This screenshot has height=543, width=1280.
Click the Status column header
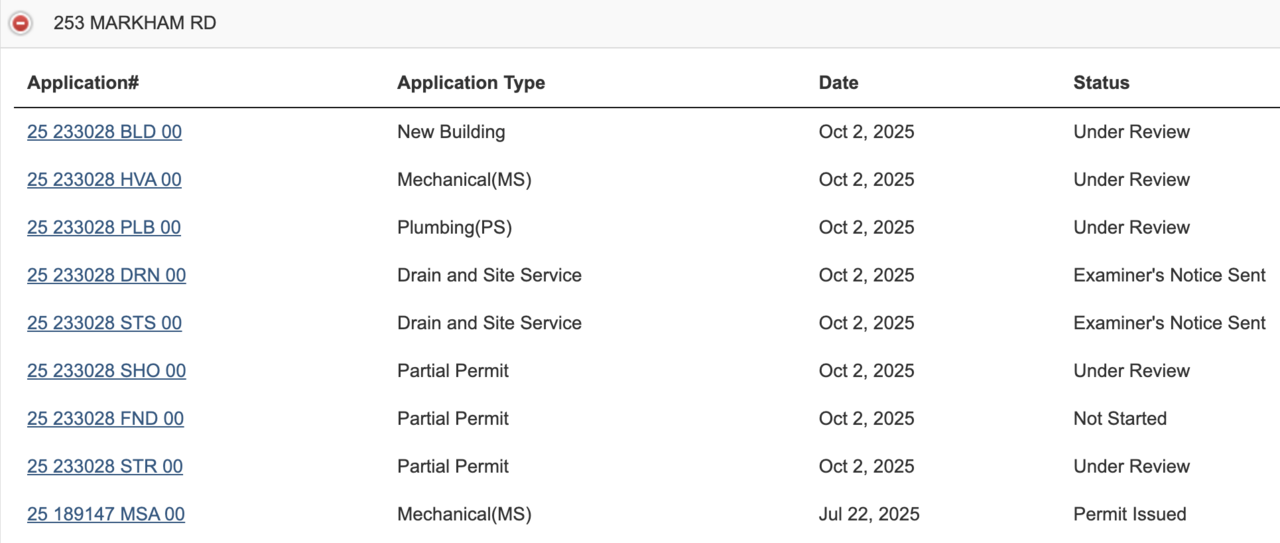(1101, 83)
